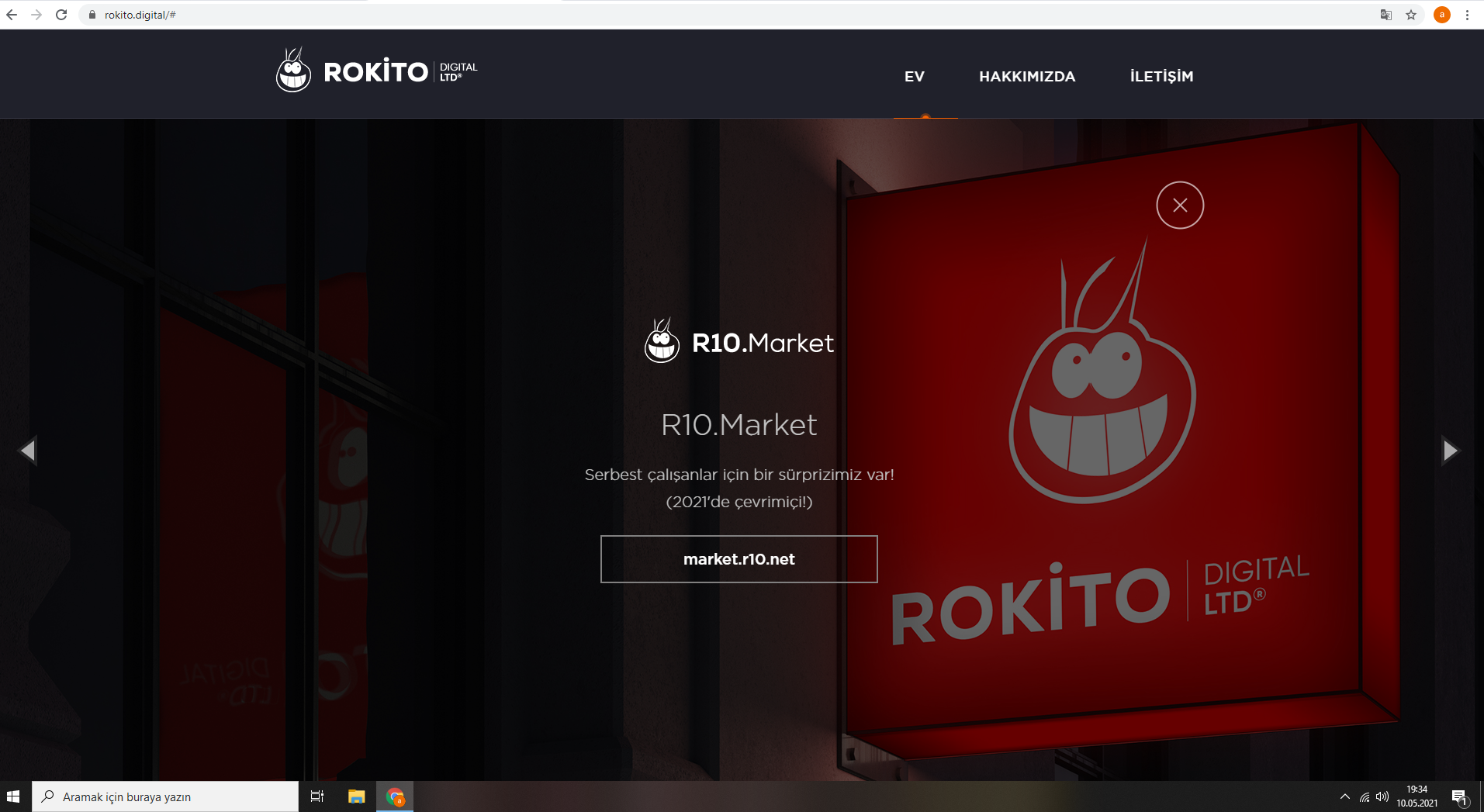Open the network status tray icon

[x=1365, y=796]
